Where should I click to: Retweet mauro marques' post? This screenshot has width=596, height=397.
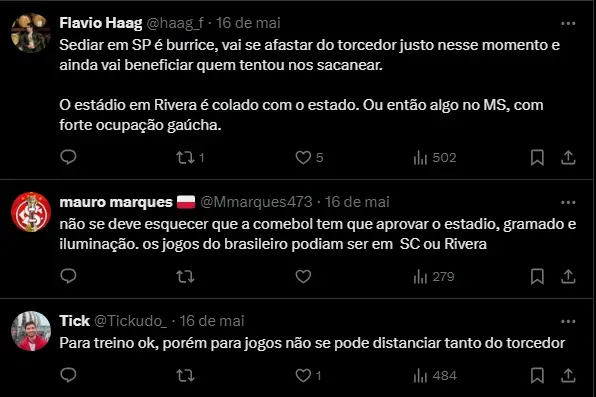tap(185, 276)
